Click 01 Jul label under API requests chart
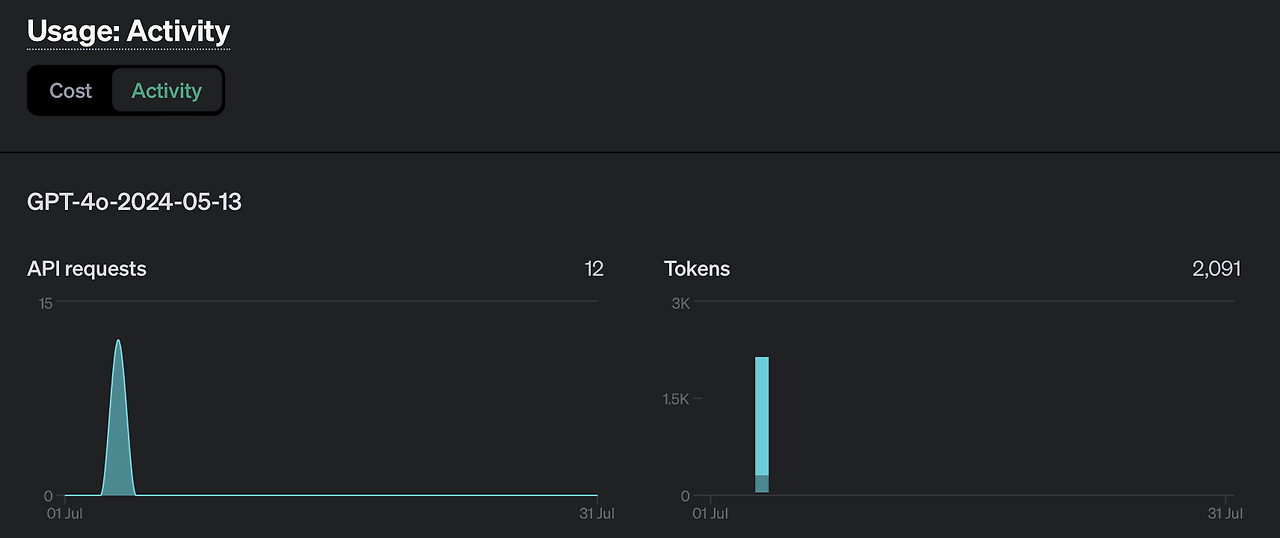 point(64,513)
